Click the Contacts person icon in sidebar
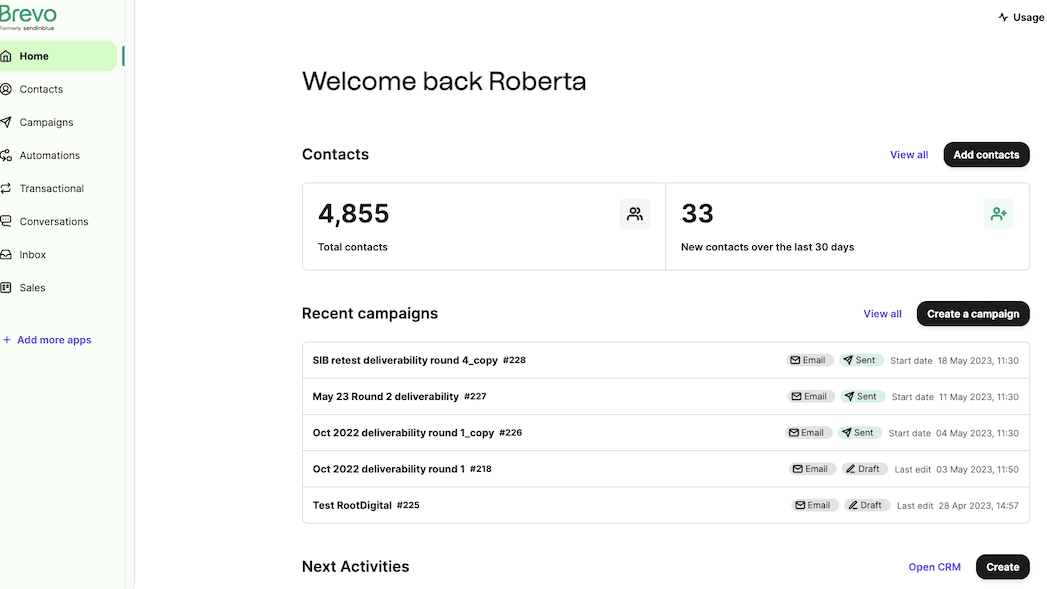Image resolution: width=1047 pixels, height=589 pixels. [x=6, y=89]
